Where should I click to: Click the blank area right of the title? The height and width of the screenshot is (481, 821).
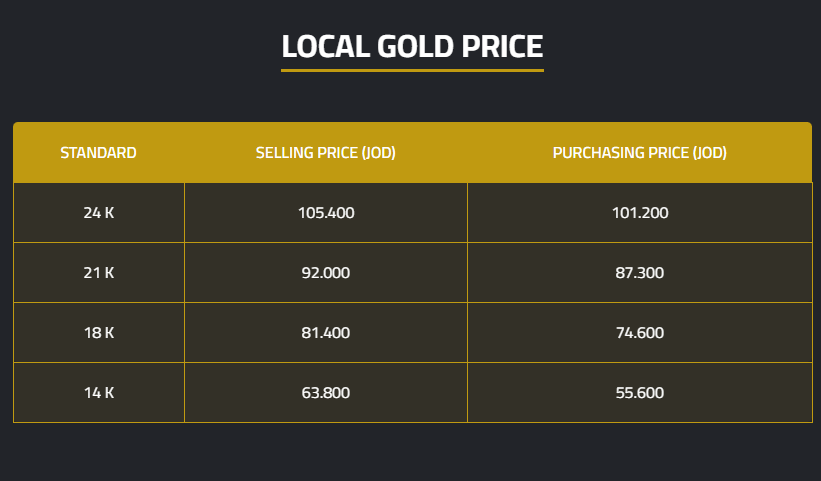(690, 46)
